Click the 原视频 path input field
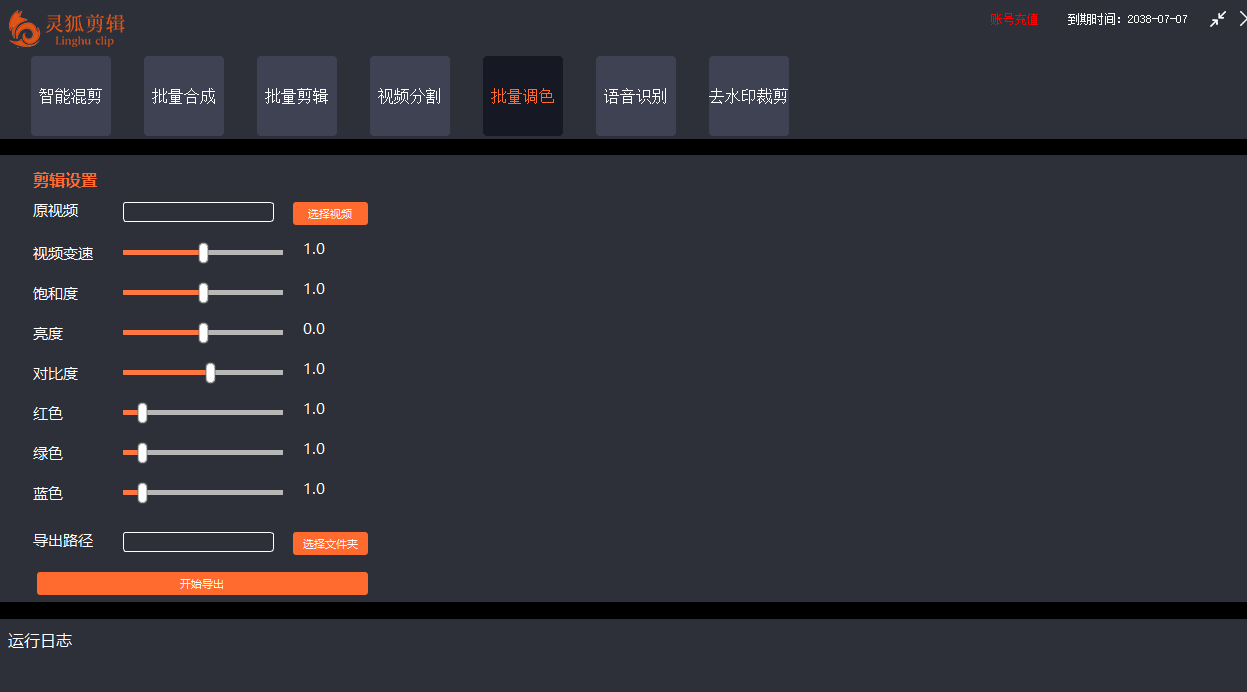1247x692 pixels. (198, 212)
